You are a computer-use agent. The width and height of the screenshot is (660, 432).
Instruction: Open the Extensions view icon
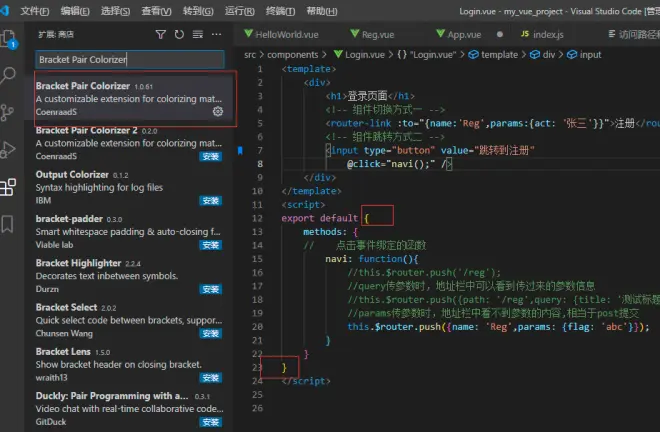pos(8,187)
